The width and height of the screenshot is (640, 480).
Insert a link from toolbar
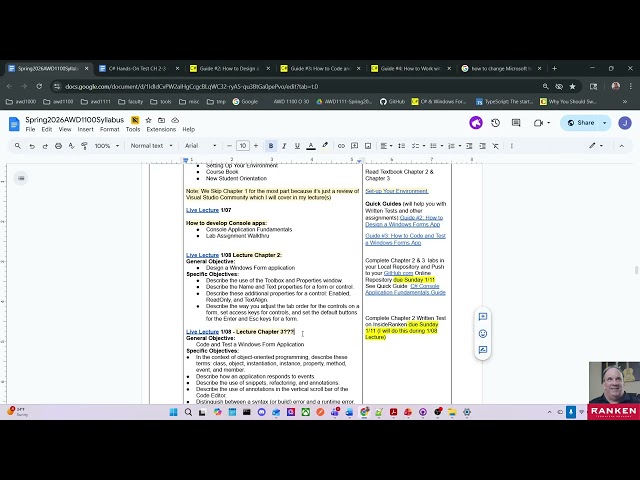click(x=341, y=146)
